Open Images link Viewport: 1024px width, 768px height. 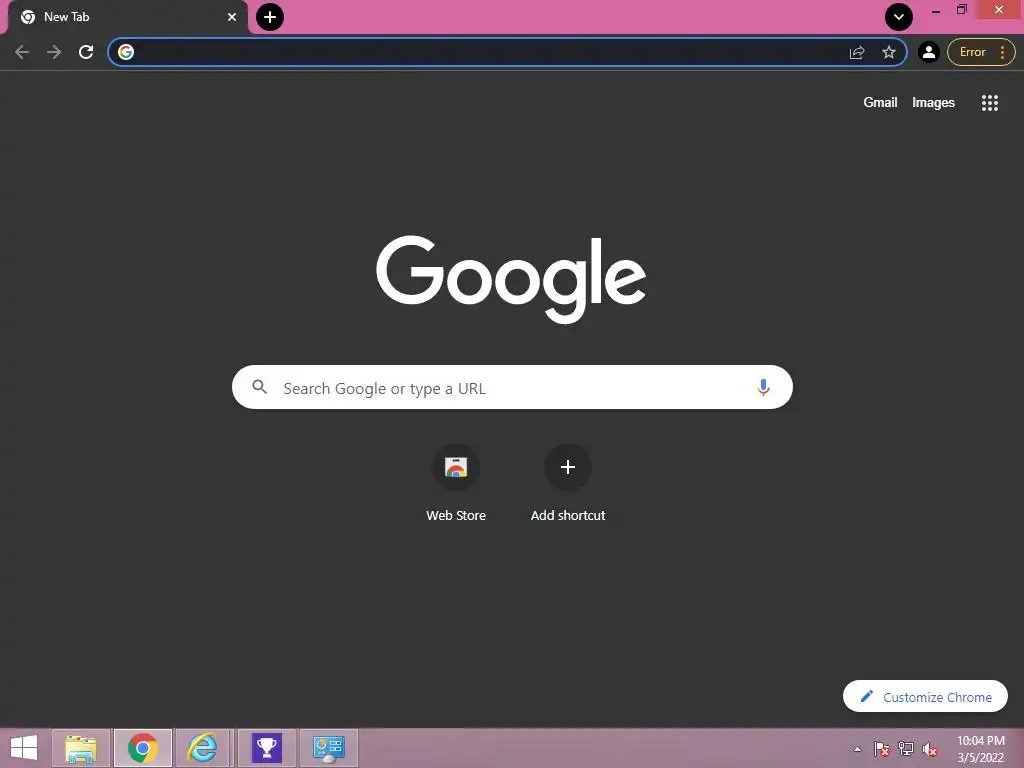coord(933,103)
